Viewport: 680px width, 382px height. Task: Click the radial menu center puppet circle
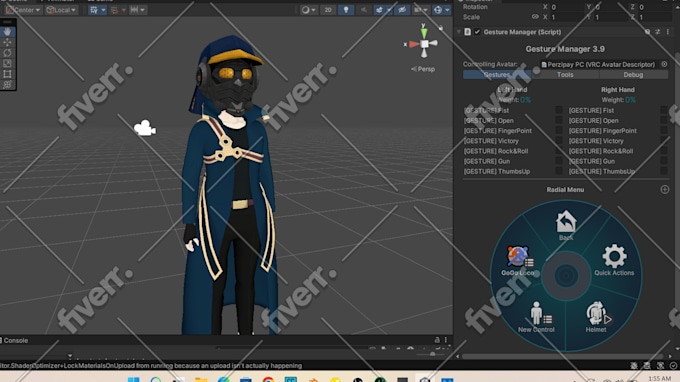point(566,276)
